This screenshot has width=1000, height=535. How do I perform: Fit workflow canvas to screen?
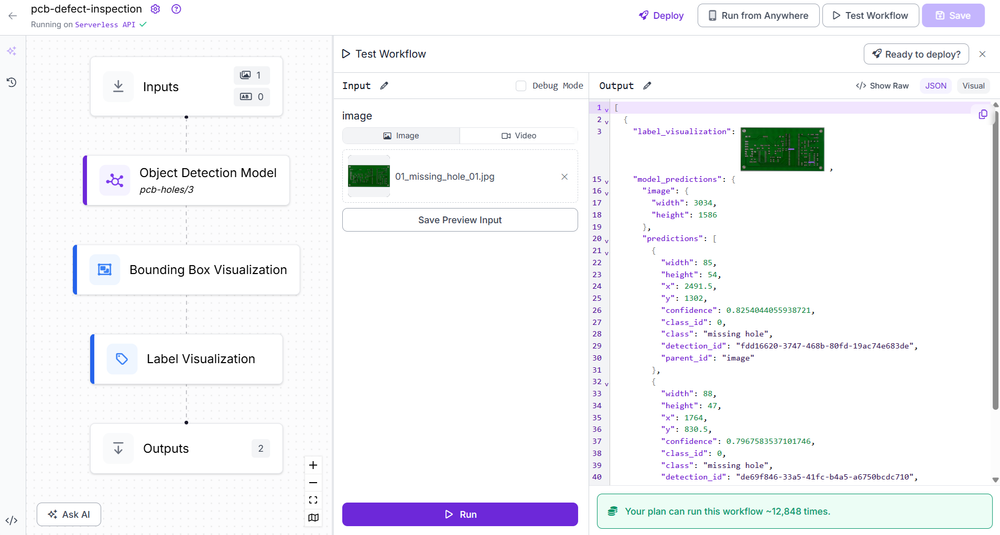point(313,500)
